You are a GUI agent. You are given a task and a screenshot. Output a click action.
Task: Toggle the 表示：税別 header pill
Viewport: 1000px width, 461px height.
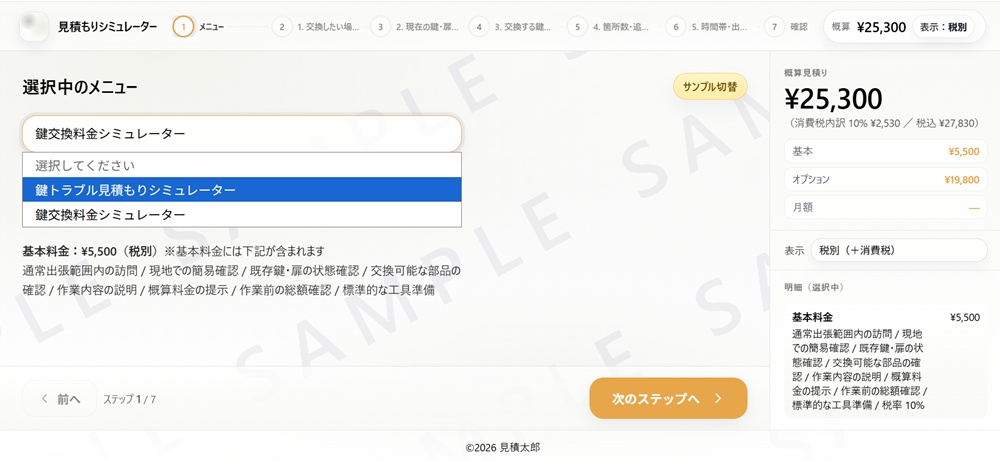[x=943, y=27]
